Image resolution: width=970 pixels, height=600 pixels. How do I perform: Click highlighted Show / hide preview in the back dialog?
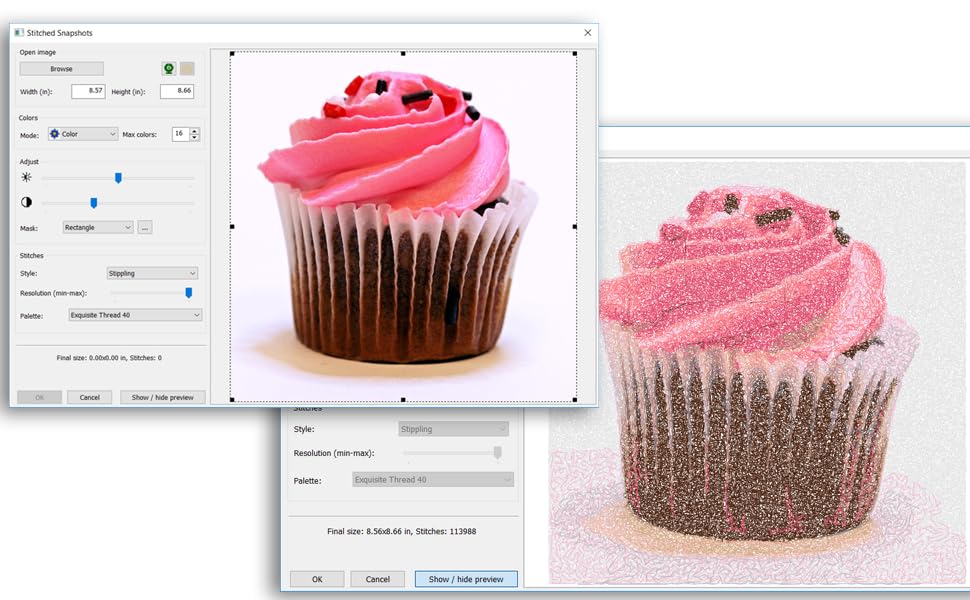point(466,579)
